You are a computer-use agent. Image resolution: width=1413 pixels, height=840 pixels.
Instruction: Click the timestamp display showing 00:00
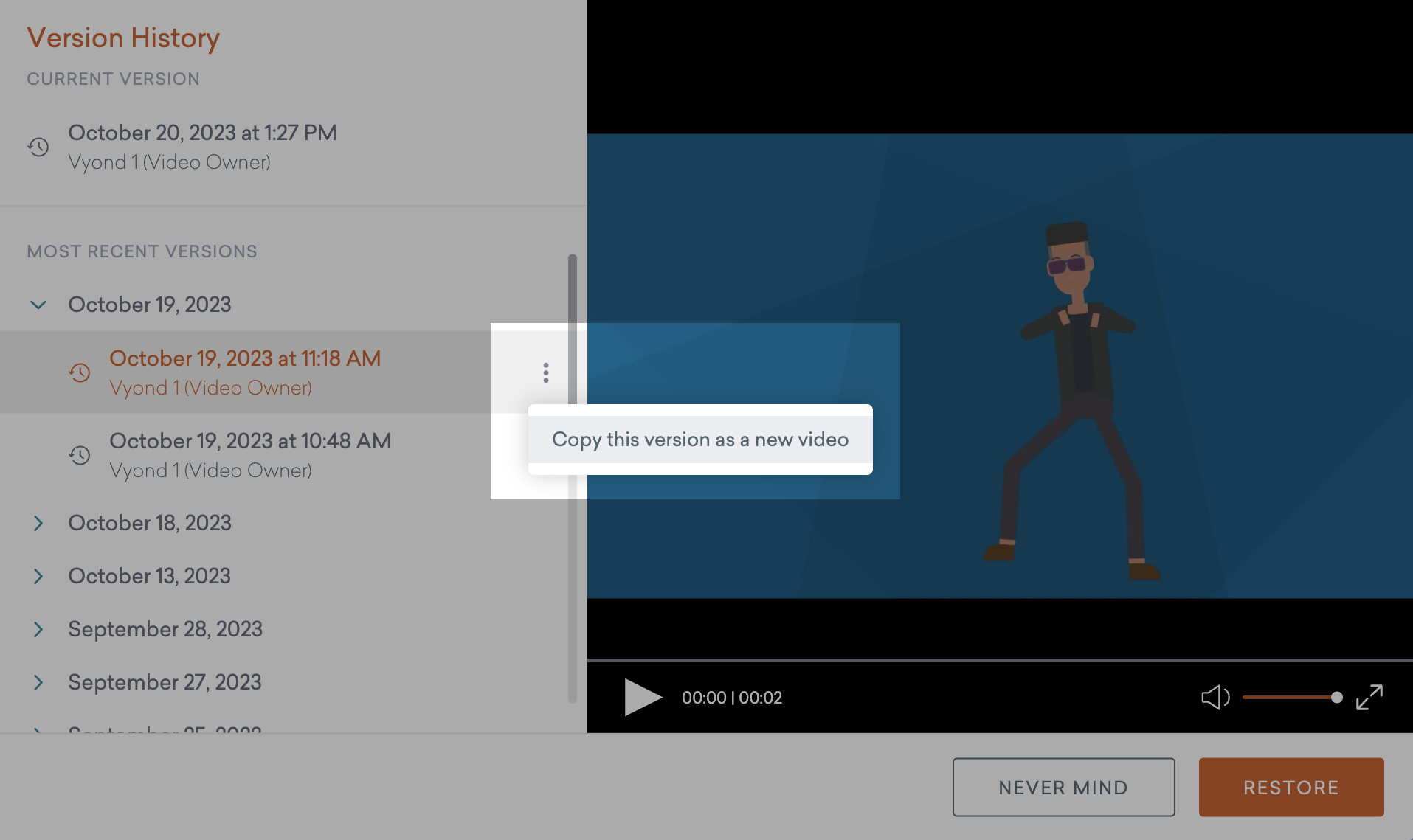pyautogui.click(x=732, y=697)
